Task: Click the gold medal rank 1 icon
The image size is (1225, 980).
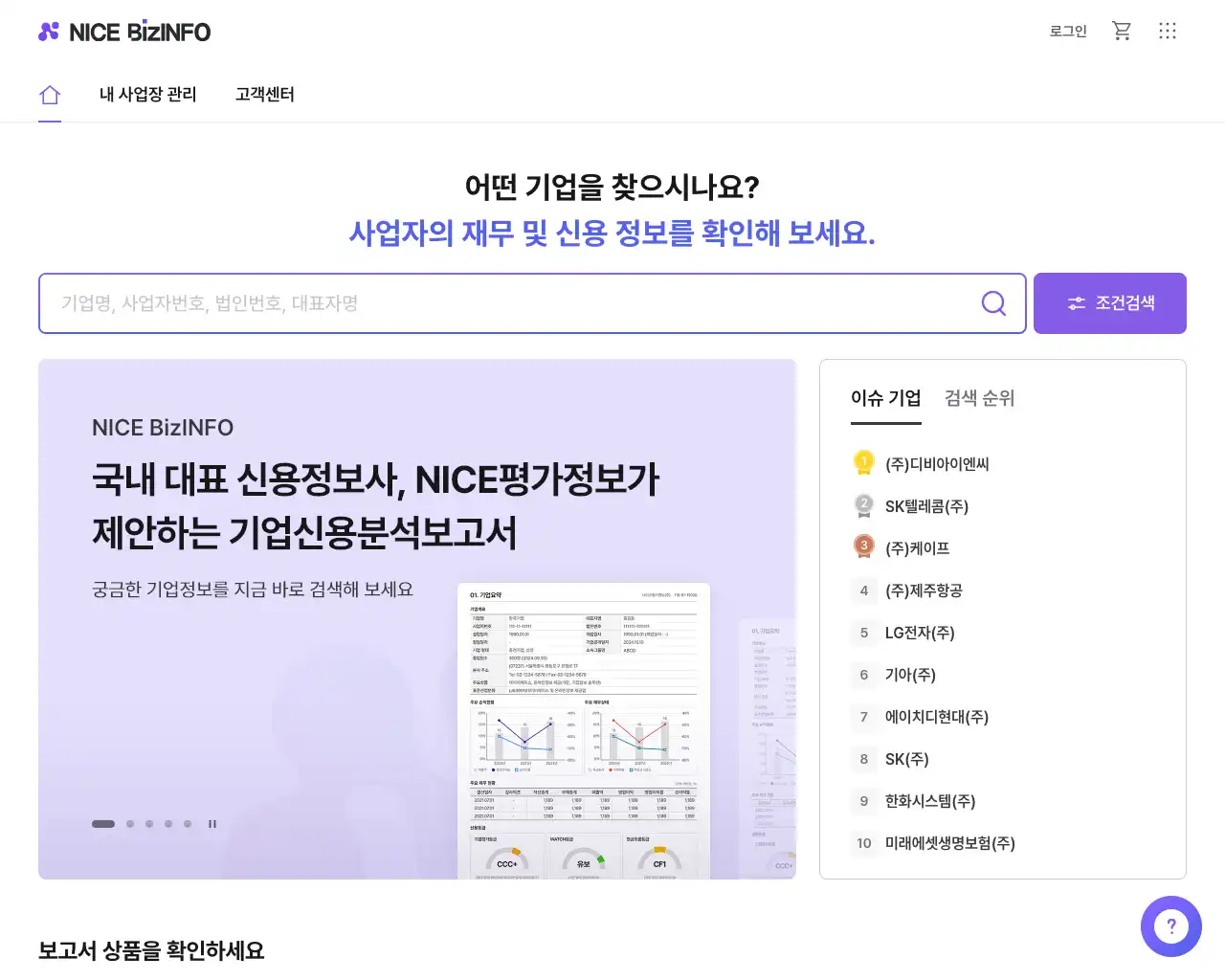Action: point(863,463)
